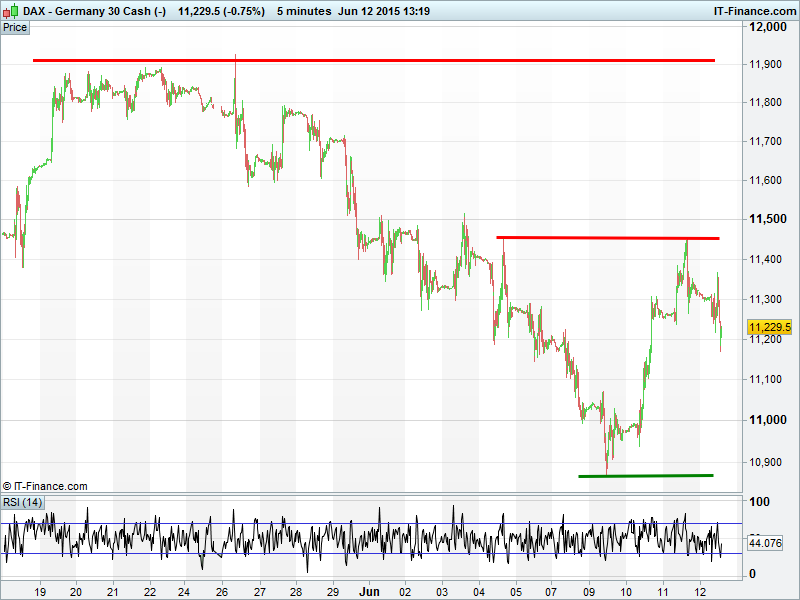Click the 10,900 price axis label

pos(765,462)
